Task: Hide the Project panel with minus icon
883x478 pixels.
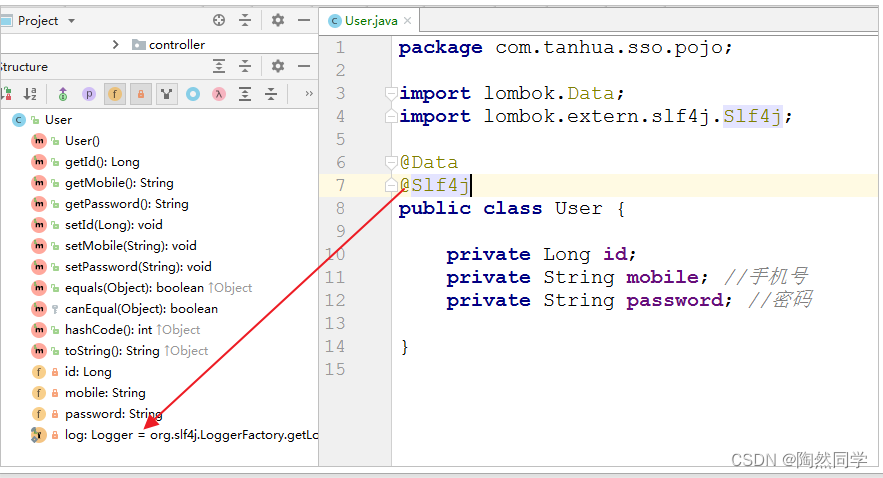Action: 304,20
